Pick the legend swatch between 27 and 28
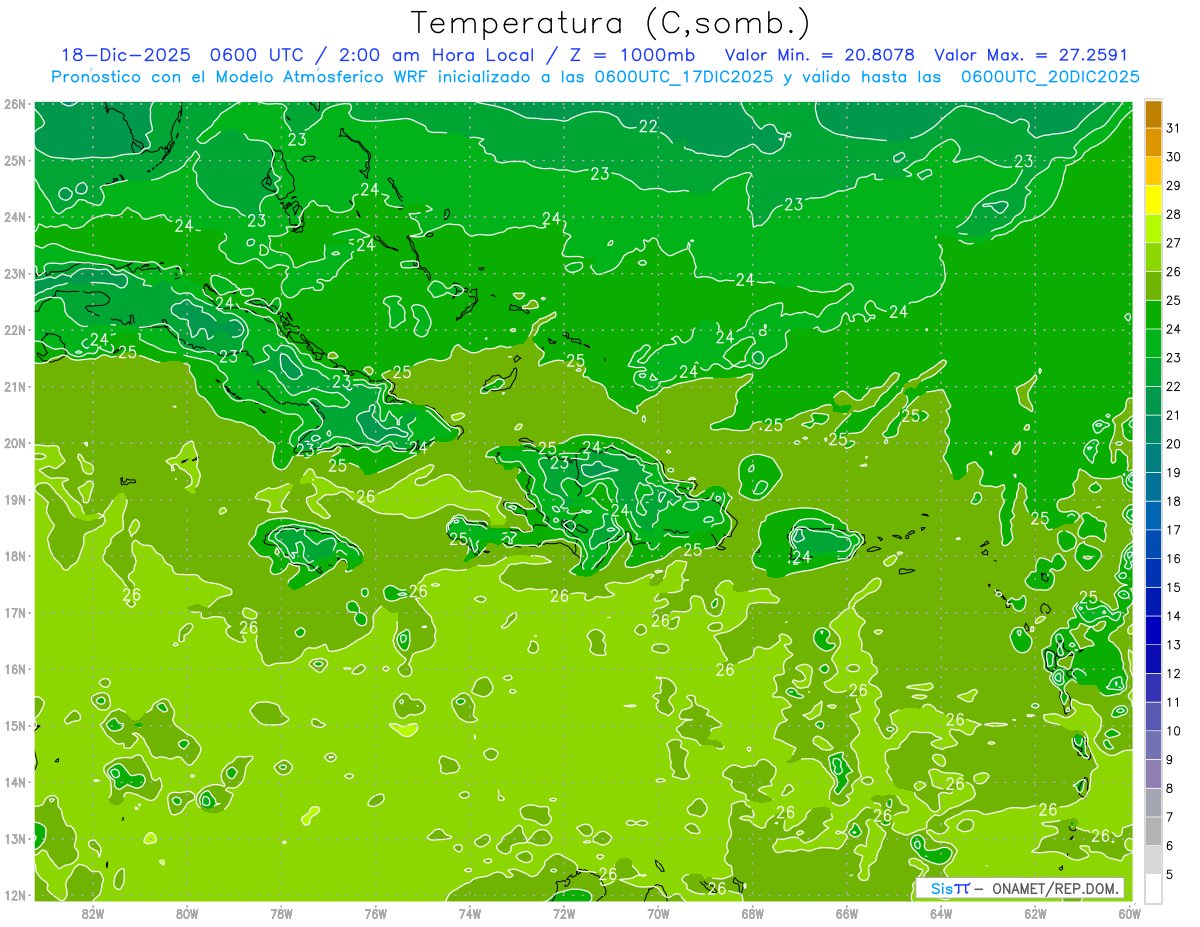Image resolution: width=1200 pixels, height=927 pixels. pyautogui.click(x=1153, y=227)
